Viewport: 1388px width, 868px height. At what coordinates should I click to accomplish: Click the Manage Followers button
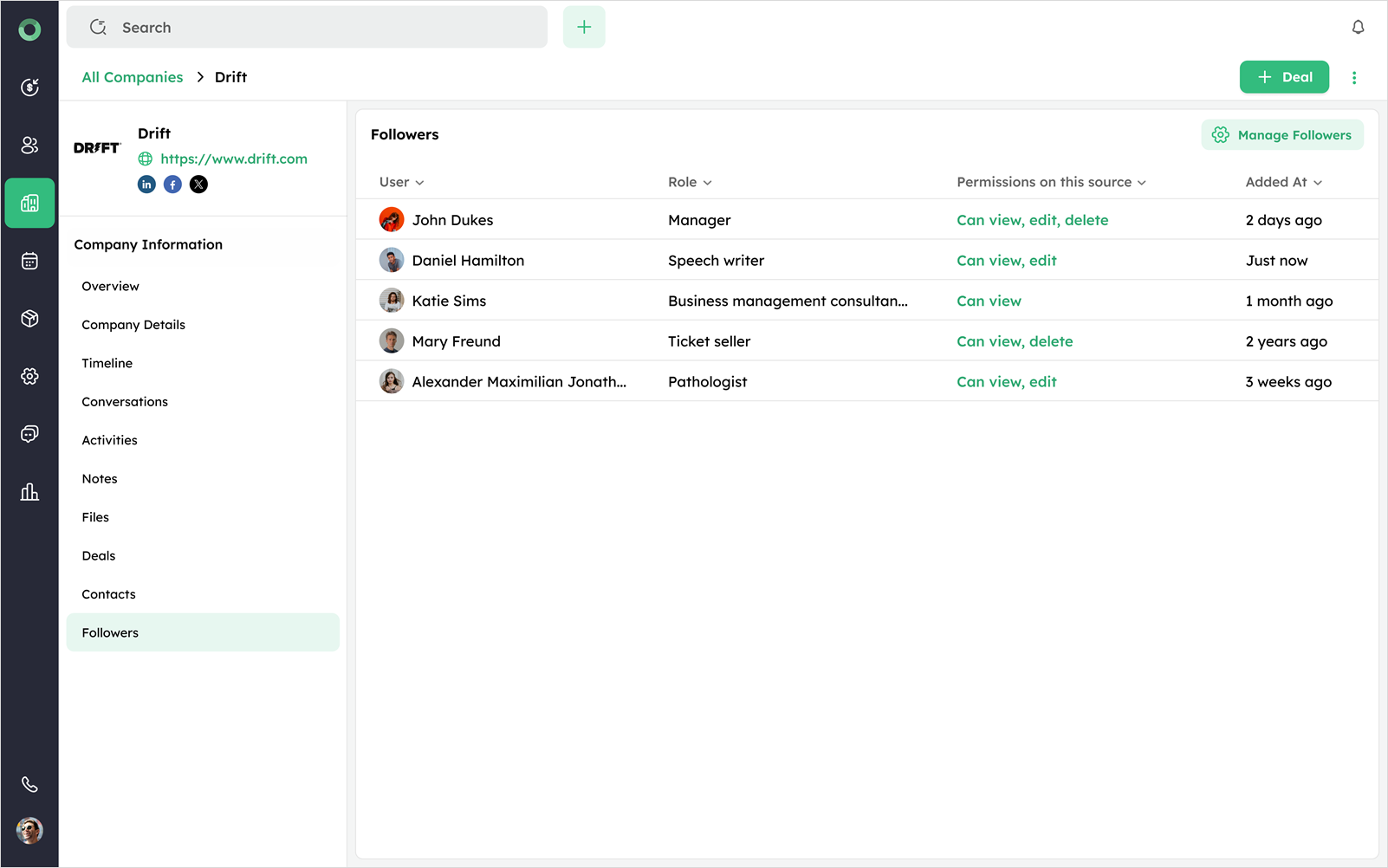point(1282,135)
